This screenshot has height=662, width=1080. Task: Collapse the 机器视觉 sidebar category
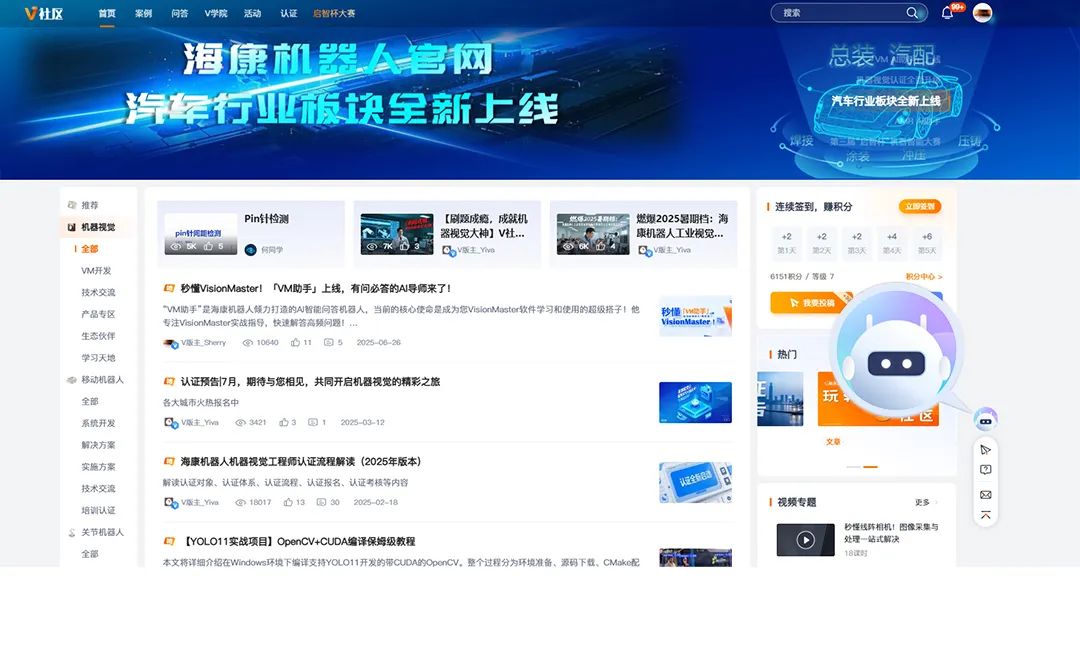[97, 227]
